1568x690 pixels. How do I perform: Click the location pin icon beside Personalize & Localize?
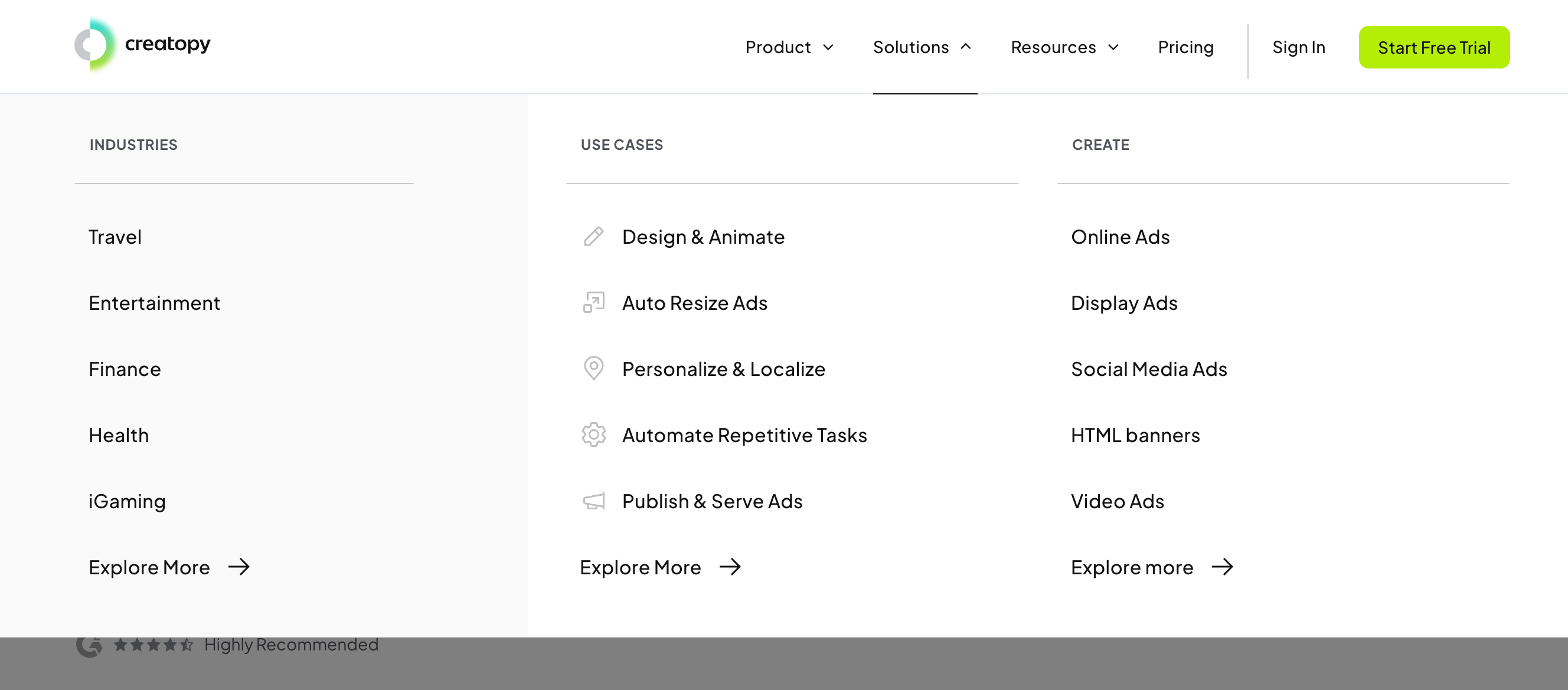(593, 368)
